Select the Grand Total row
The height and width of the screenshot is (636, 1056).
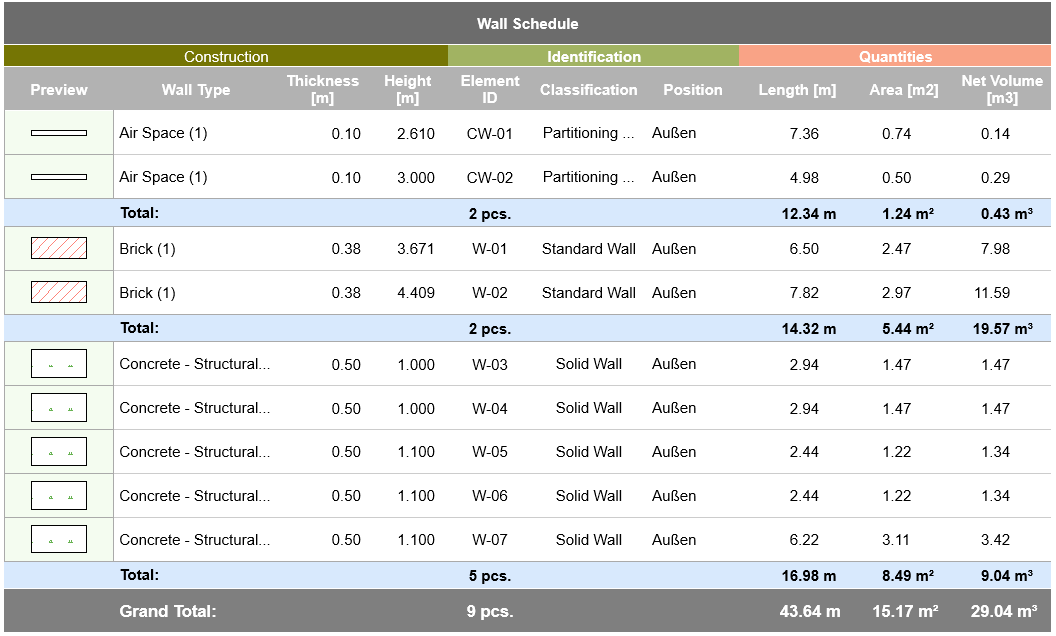527,611
